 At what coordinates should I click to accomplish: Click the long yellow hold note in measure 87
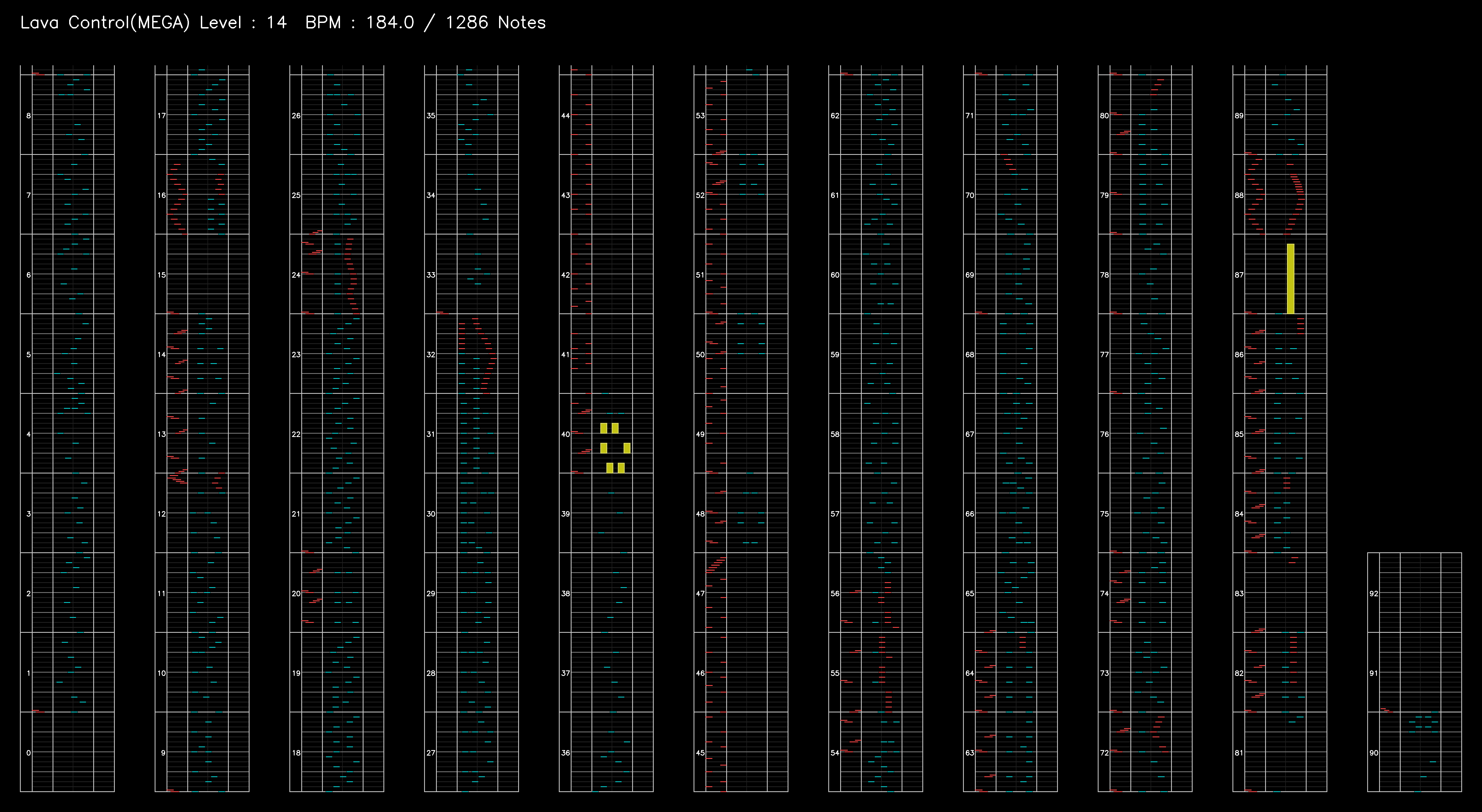point(1290,279)
